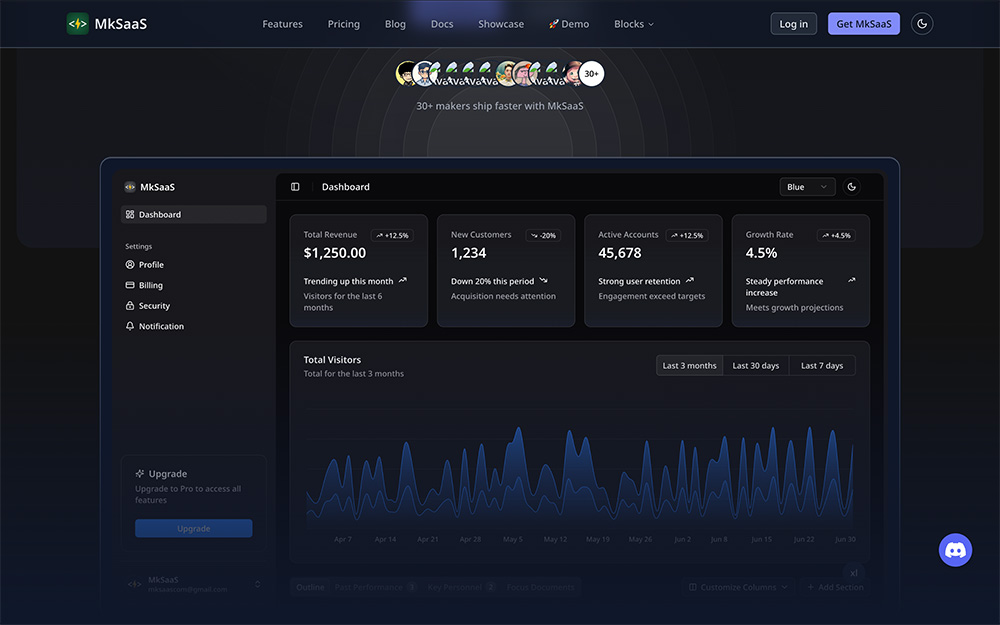Image resolution: width=1000 pixels, height=625 pixels.
Task: Click the Get MkSaaS button
Action: (x=864, y=24)
